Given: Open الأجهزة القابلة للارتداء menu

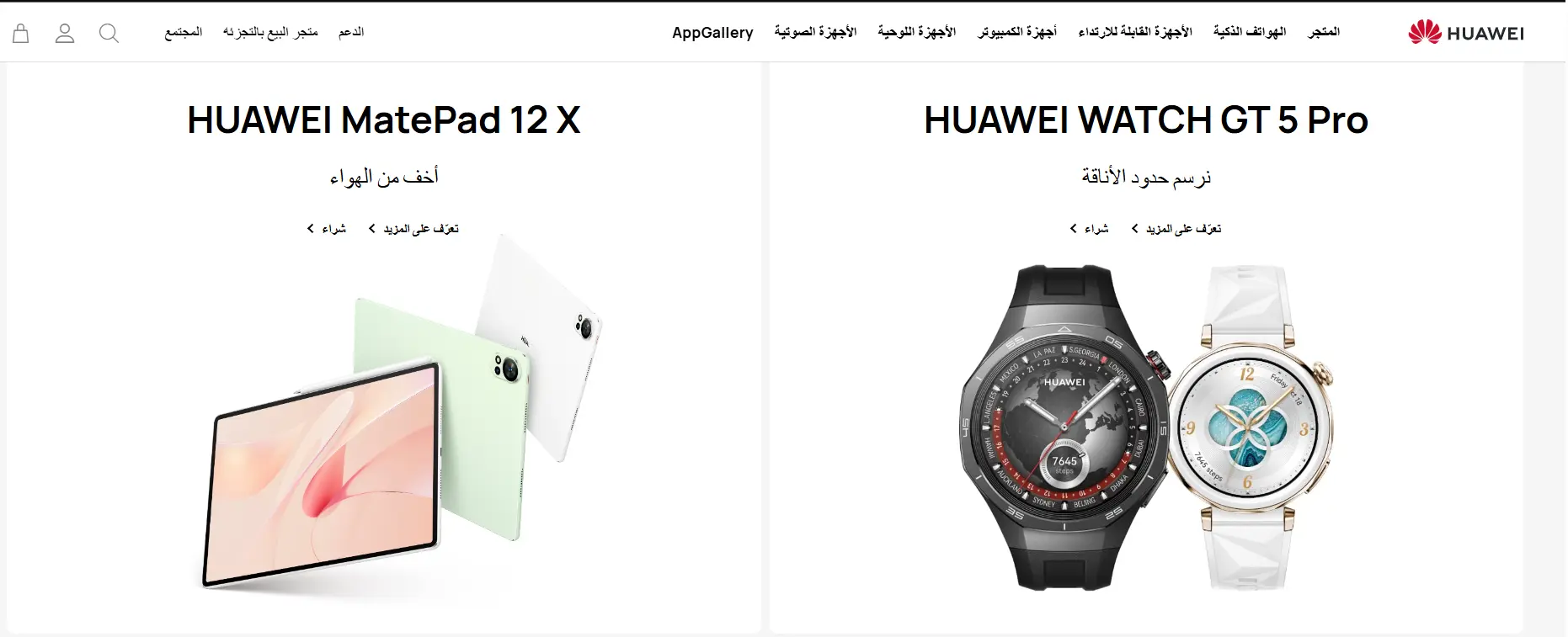Looking at the screenshot, I should pyautogui.click(x=1135, y=32).
